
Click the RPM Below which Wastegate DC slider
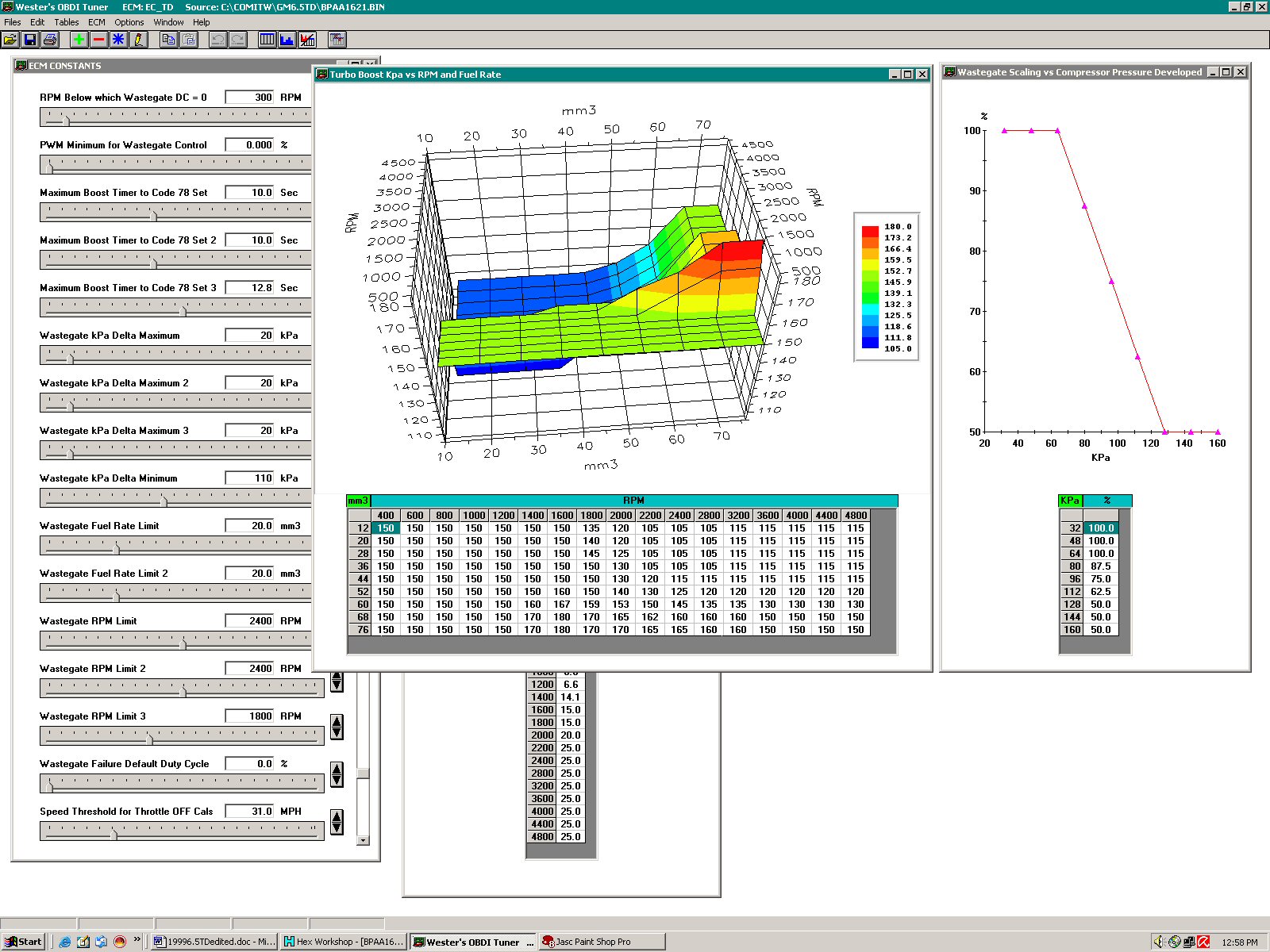click(175, 117)
